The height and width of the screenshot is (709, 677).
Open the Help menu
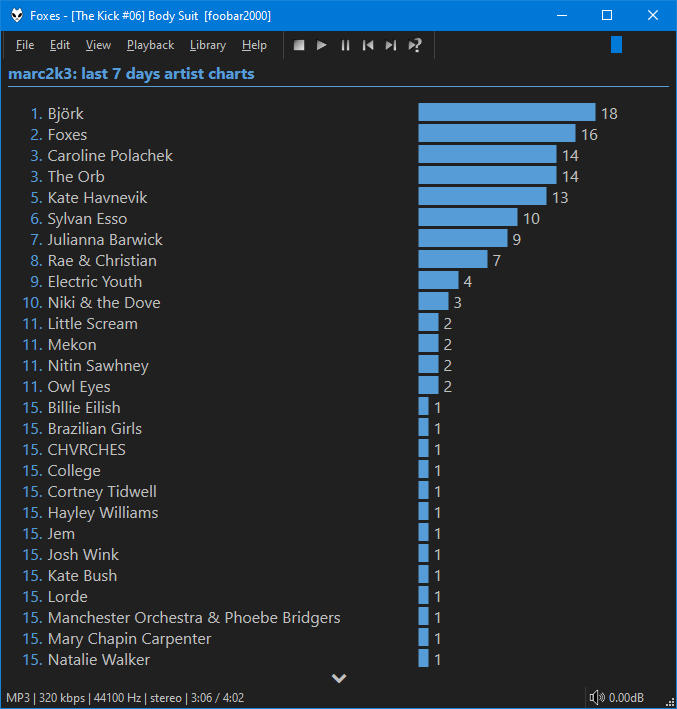(x=254, y=45)
